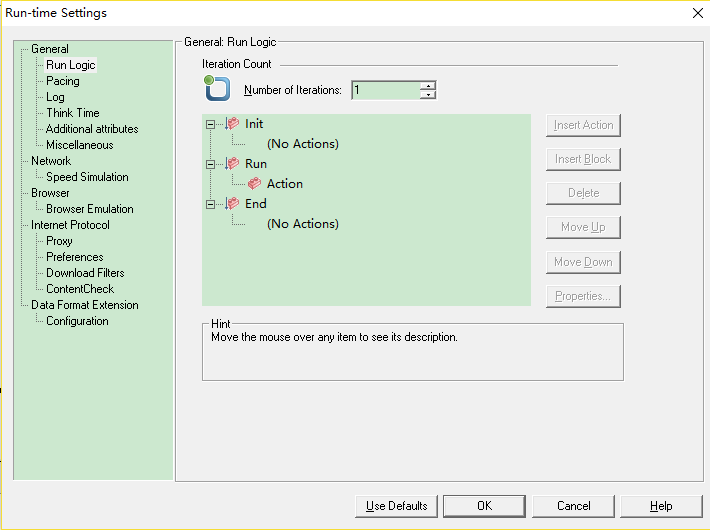710x530 pixels.
Task: Select the Init node label
Action: pyautogui.click(x=254, y=124)
